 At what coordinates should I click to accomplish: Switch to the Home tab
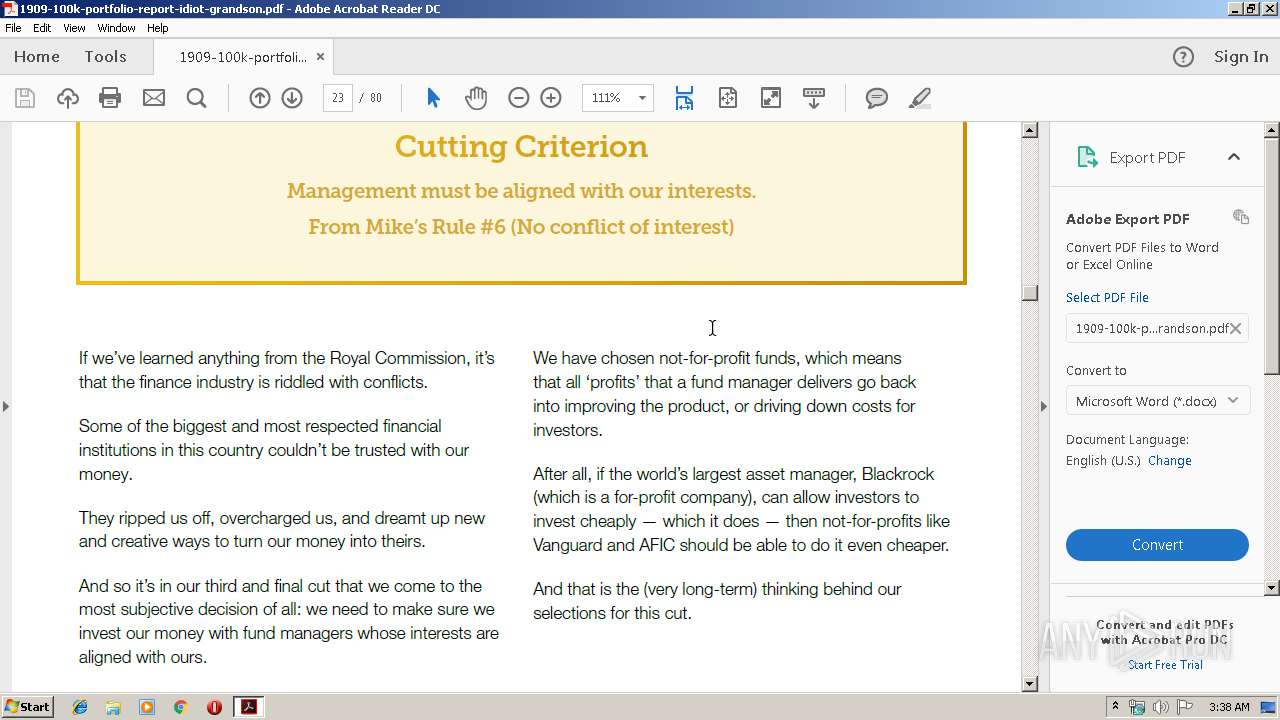(37, 57)
